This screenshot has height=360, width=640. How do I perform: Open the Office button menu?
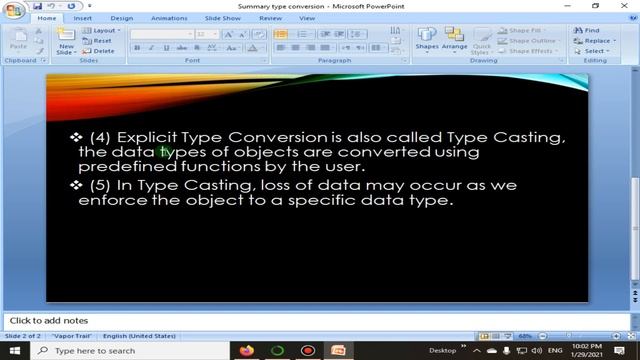tap(14, 10)
